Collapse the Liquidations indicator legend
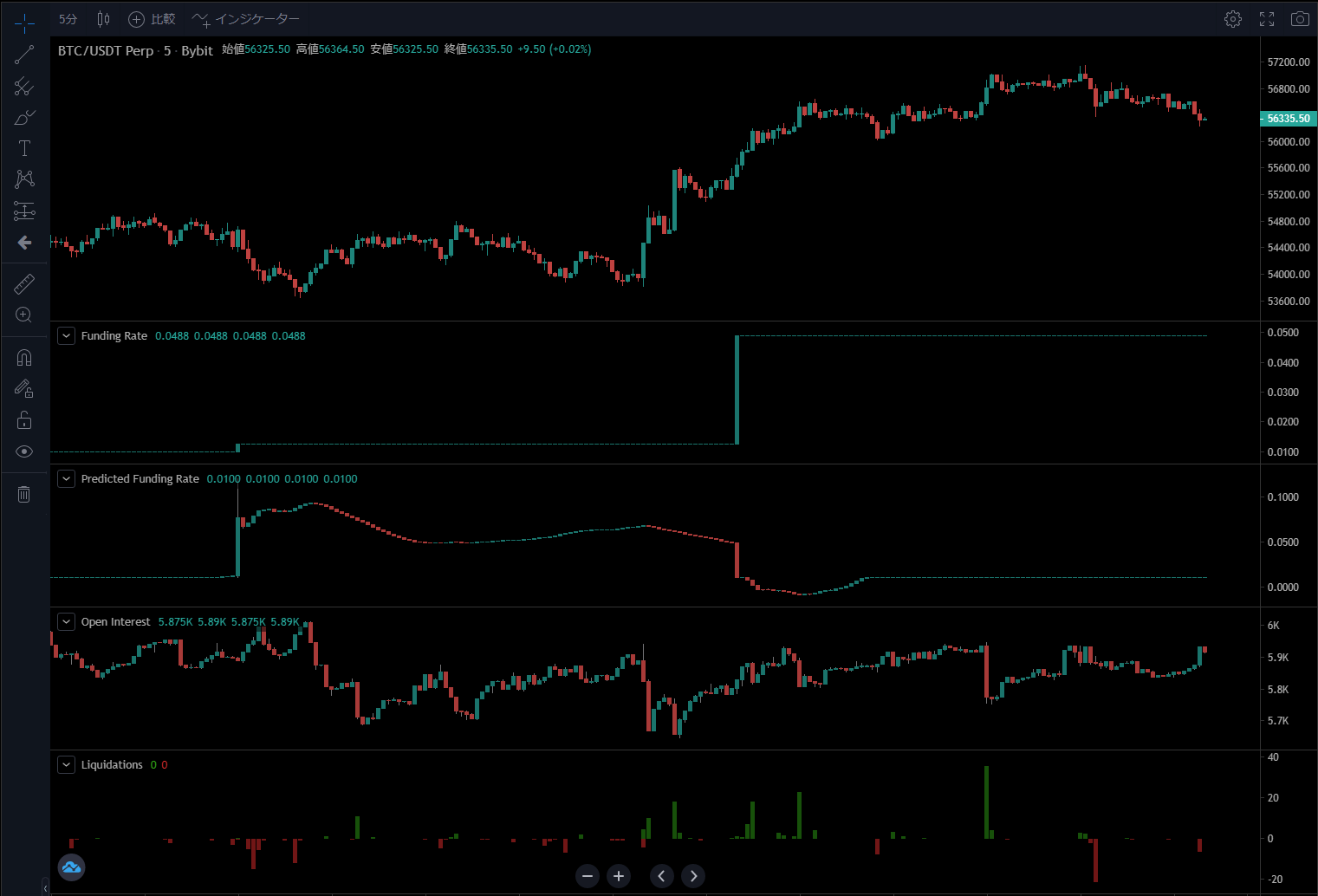 [66, 764]
